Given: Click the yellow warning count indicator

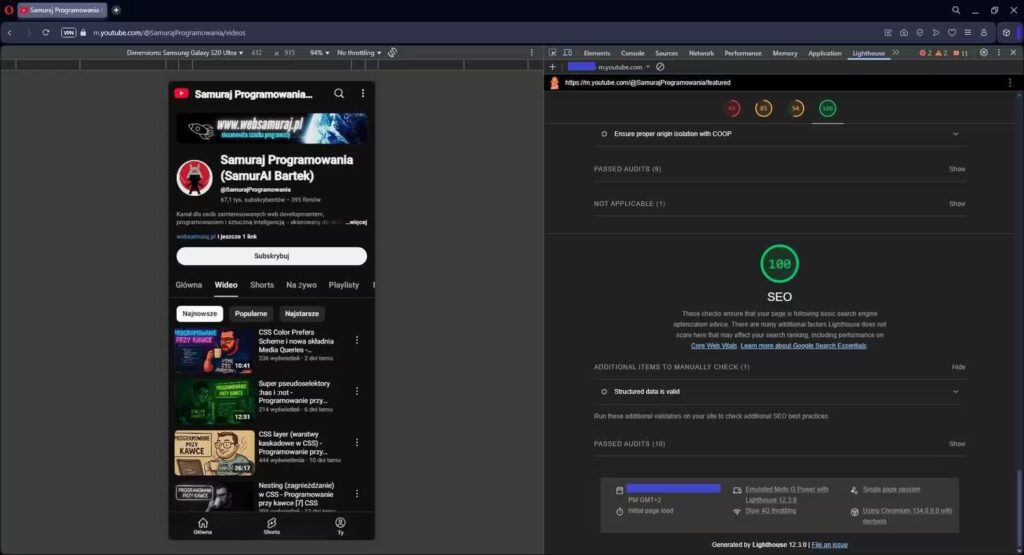Looking at the screenshot, I should tap(941, 53).
